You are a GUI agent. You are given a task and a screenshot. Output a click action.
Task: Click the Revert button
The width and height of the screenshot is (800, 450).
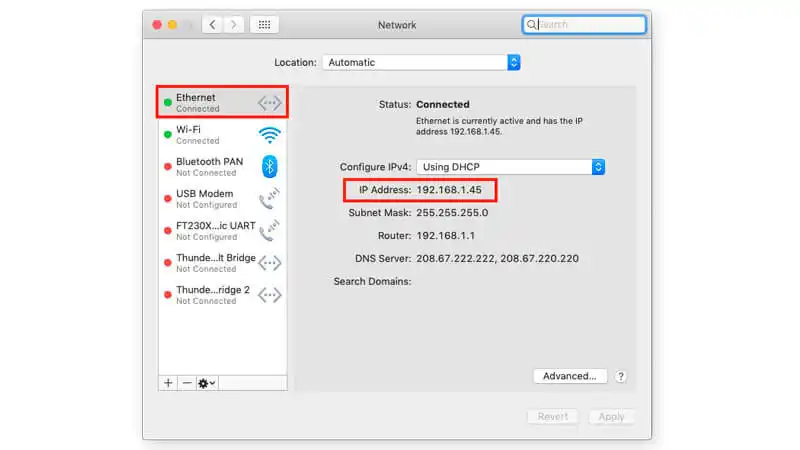[x=553, y=416]
